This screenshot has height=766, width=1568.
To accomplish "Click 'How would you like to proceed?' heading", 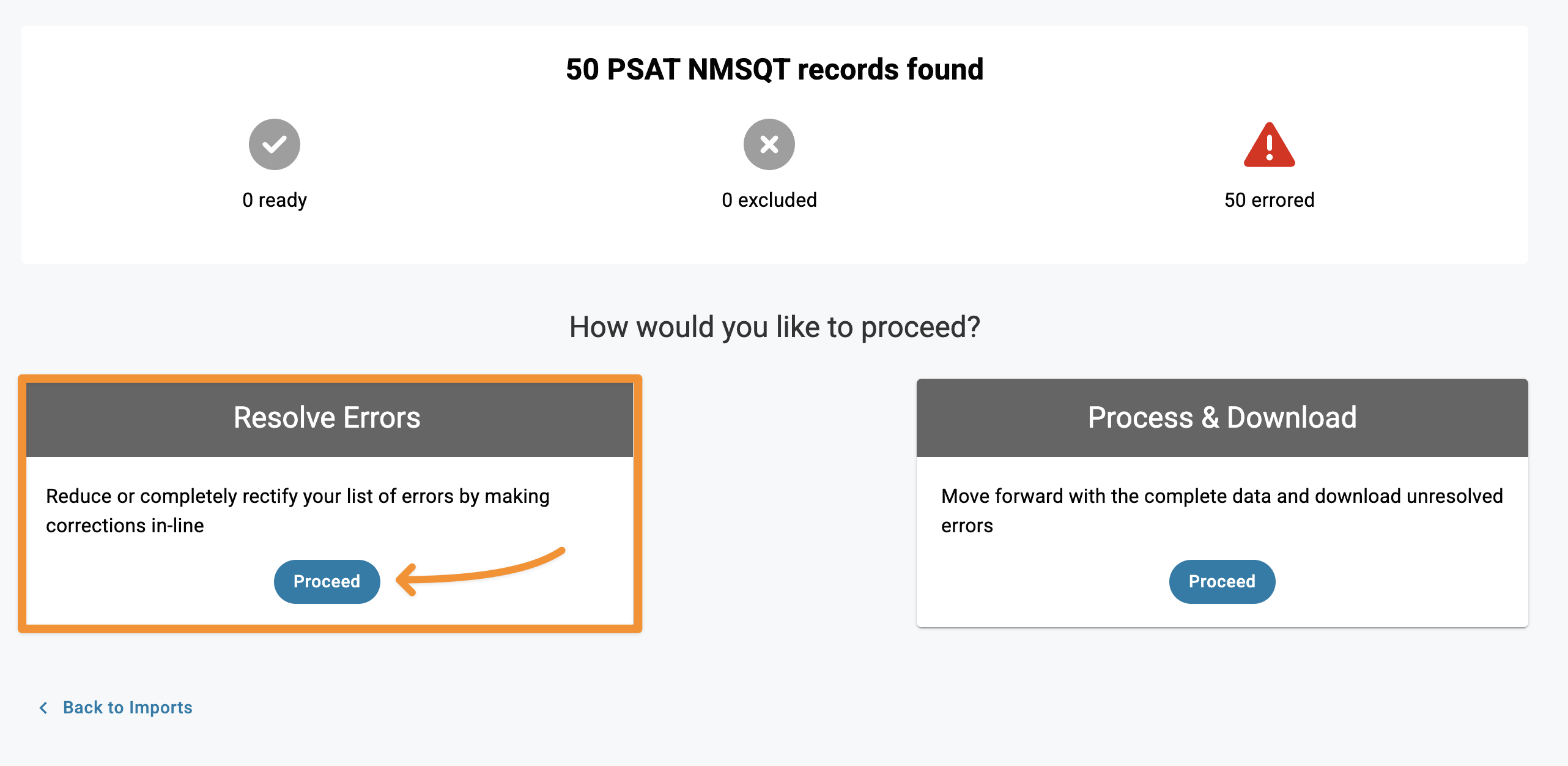I will click(x=774, y=327).
